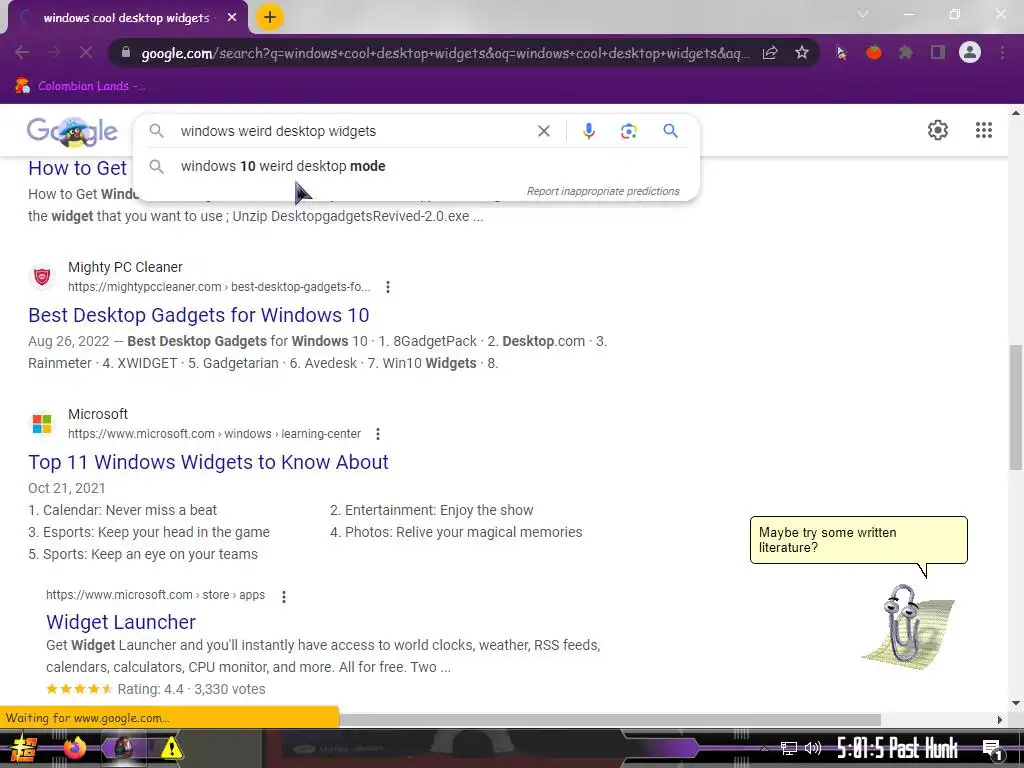
Task: Open the tomato extension icon
Action: [x=873, y=53]
